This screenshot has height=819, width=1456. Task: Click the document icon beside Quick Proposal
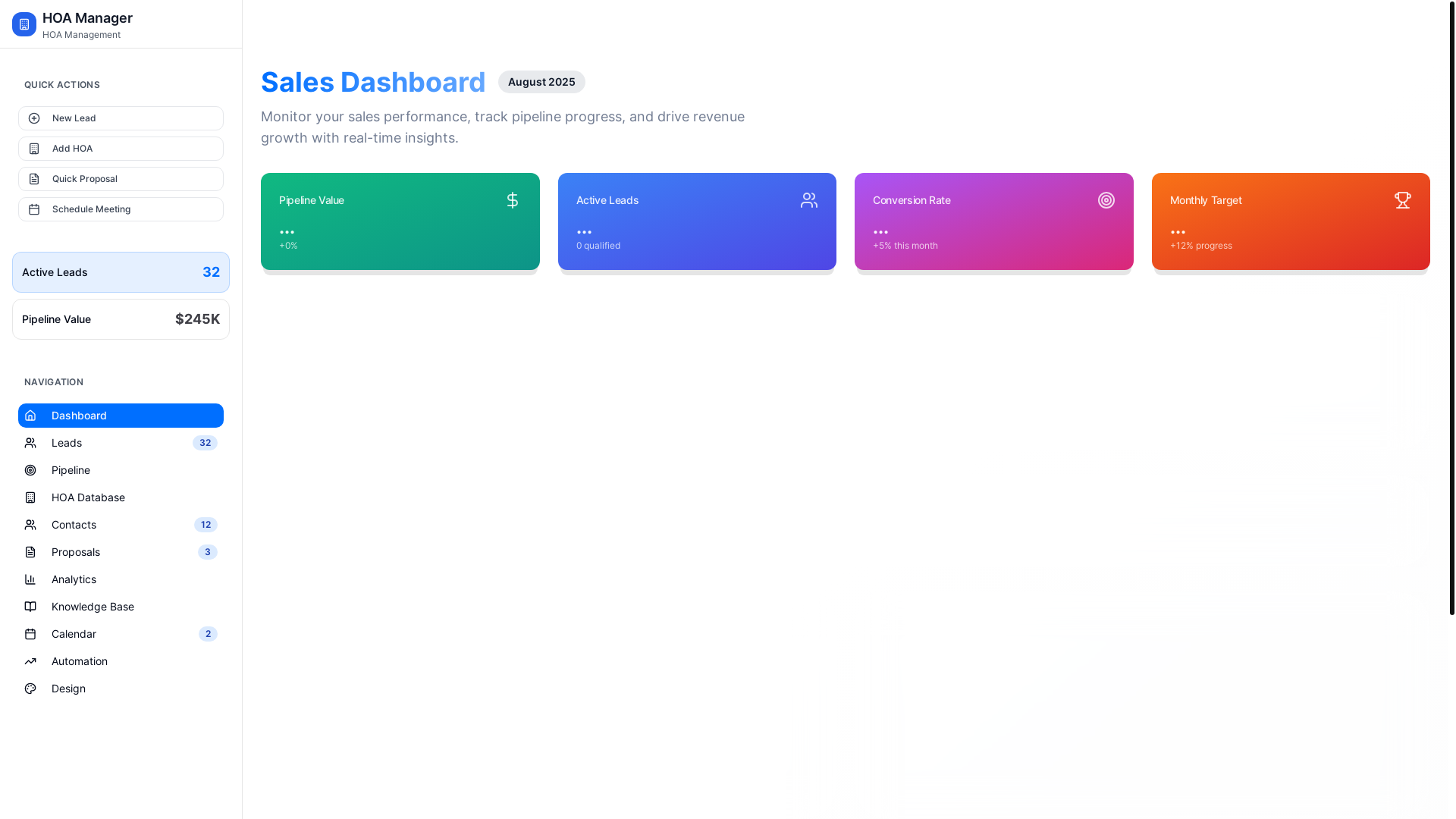point(34,179)
